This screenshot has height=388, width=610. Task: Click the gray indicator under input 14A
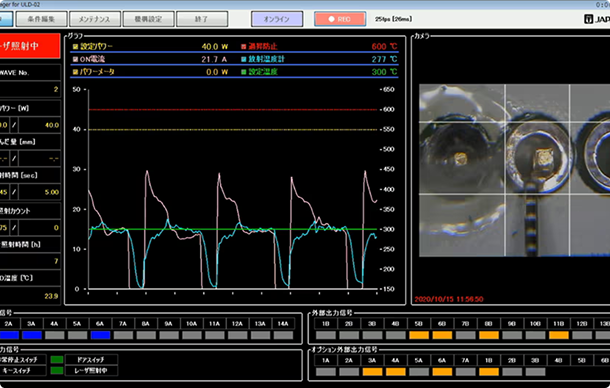point(283,335)
